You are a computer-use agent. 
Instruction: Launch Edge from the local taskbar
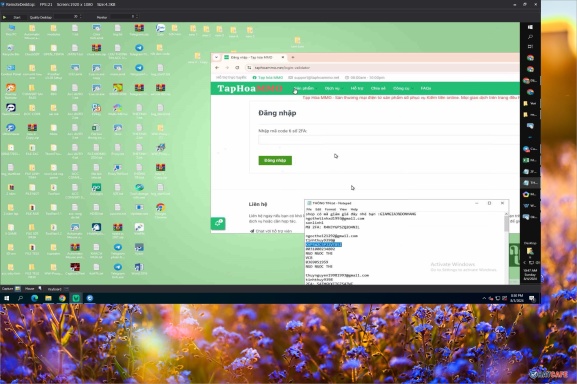[35, 298]
